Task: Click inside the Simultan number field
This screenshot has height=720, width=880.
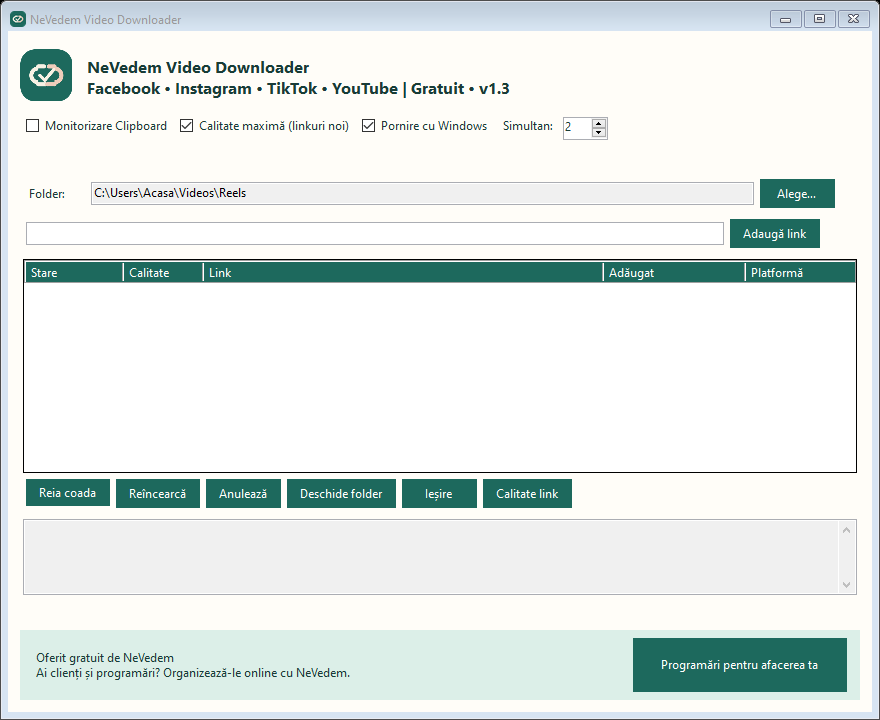Action: pos(577,127)
